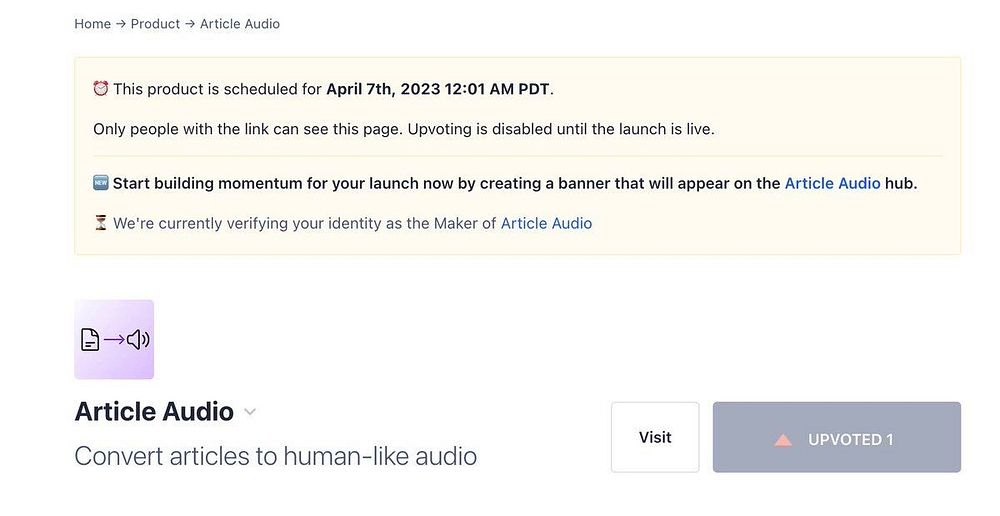Viewport: 1000px width, 516px height.
Task: Open the Article Audio hub link
Action: (x=832, y=183)
